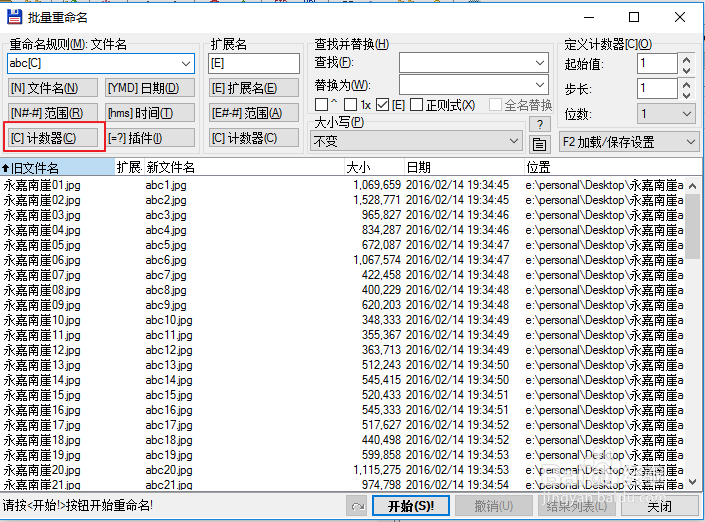Click extension section [C] 计数器(C) button
The image size is (705, 522).
pyautogui.click(x=254, y=138)
